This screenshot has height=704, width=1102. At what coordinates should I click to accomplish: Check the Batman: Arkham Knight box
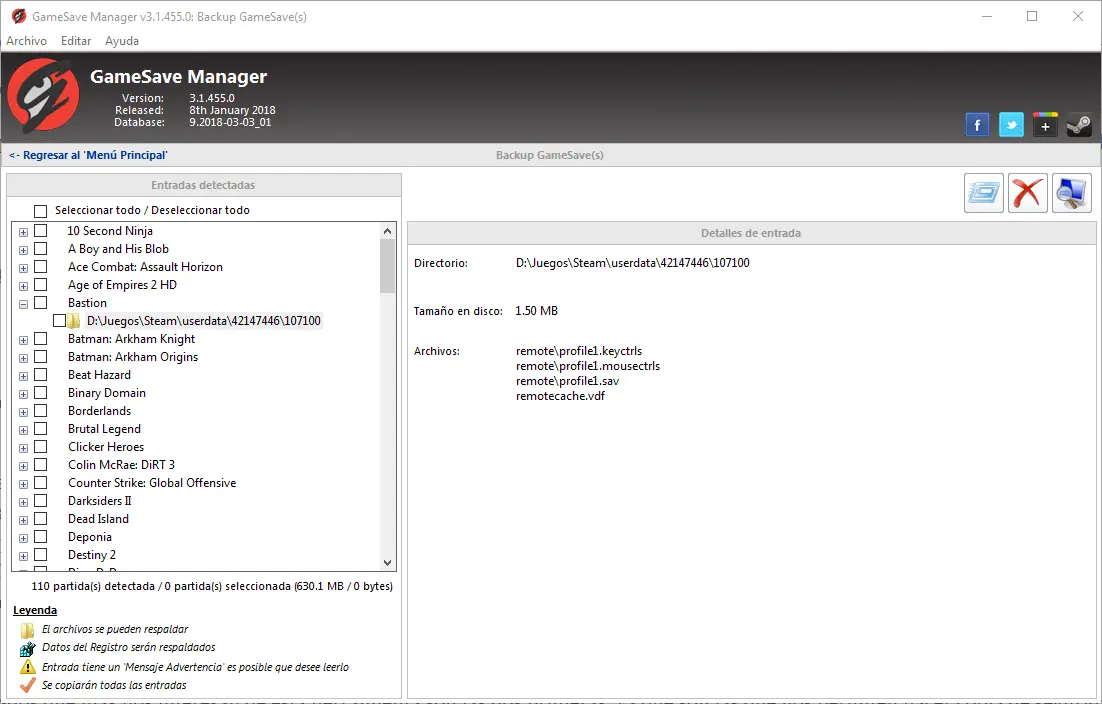pyautogui.click(x=41, y=339)
